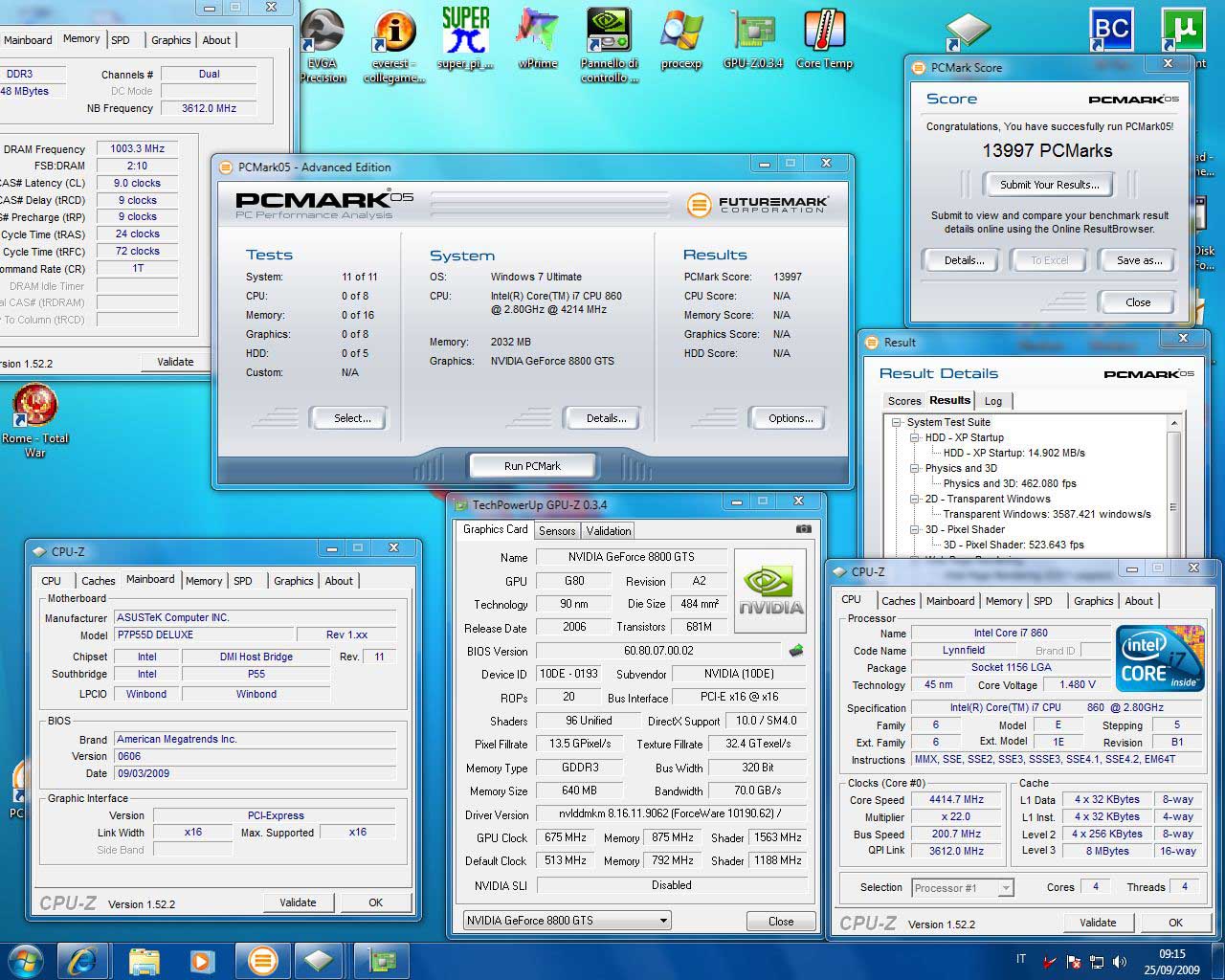Click the Result Details vertical scrollbar thumb
This screenshot has height=980, width=1225.
(1174, 507)
